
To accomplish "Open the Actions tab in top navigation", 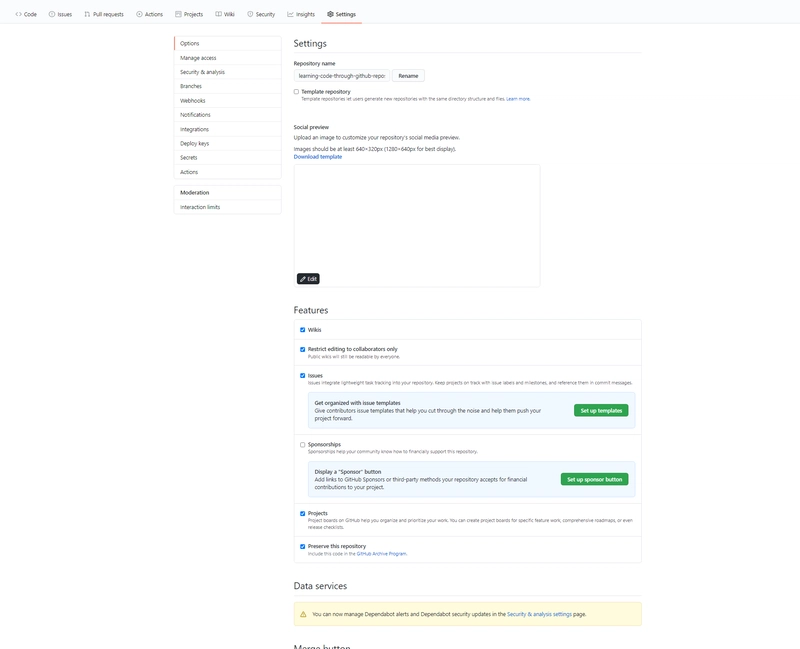I will pos(149,14).
